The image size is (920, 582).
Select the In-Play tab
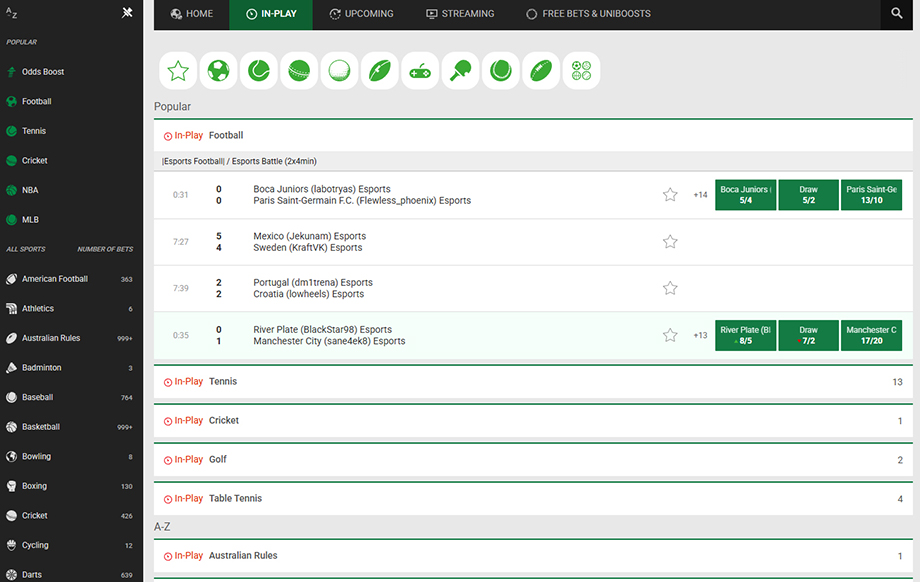tap(271, 13)
